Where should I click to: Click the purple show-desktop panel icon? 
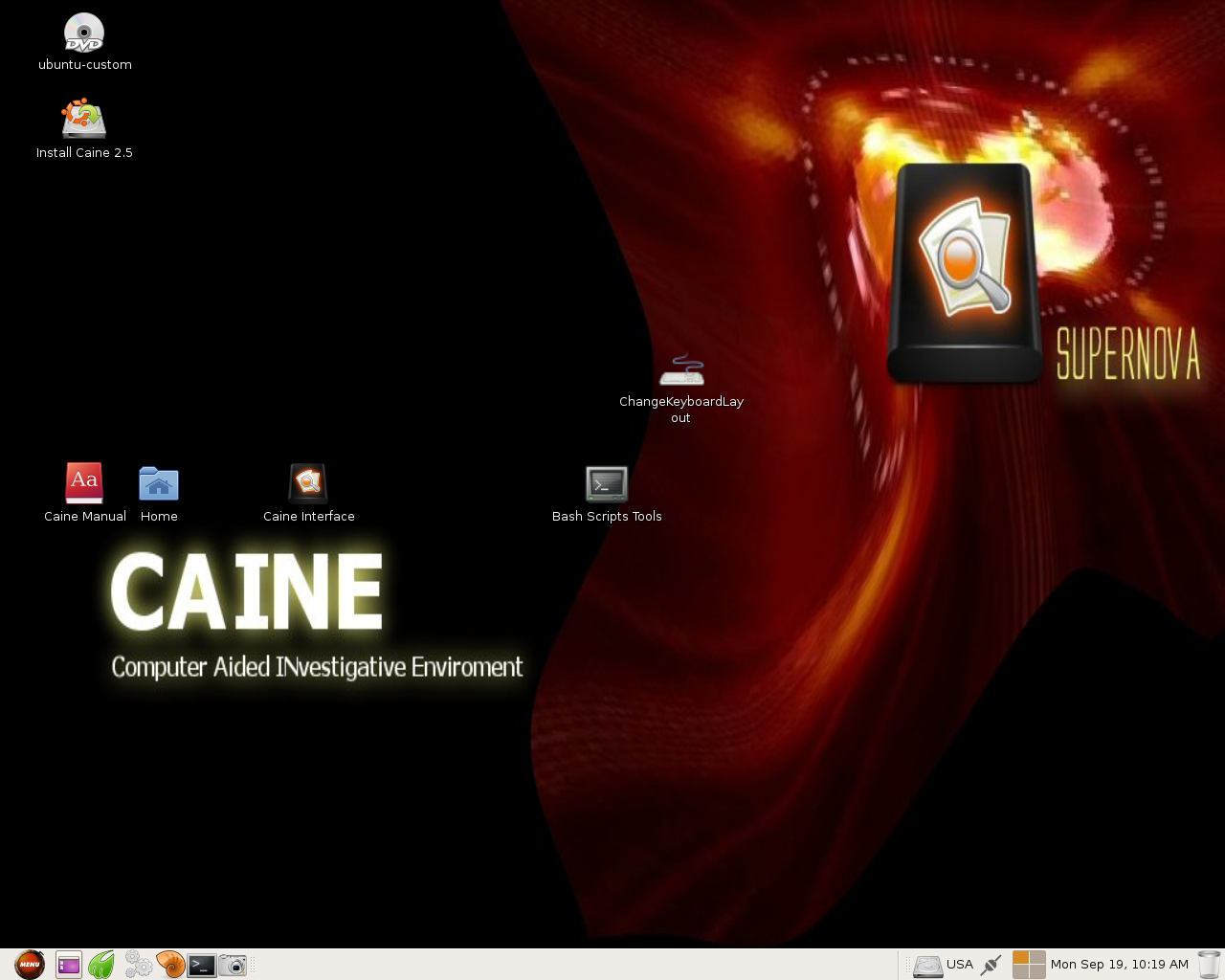click(x=69, y=965)
